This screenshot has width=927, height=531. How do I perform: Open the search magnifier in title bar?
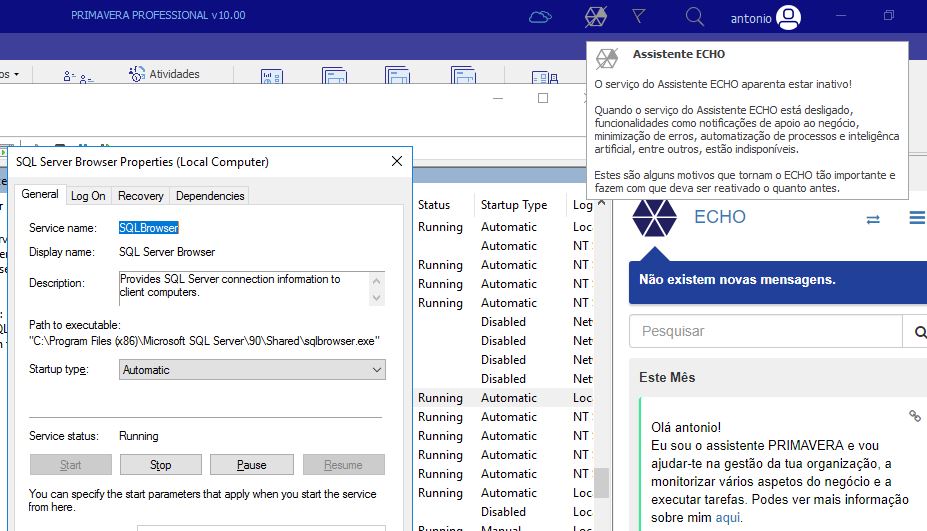(694, 16)
